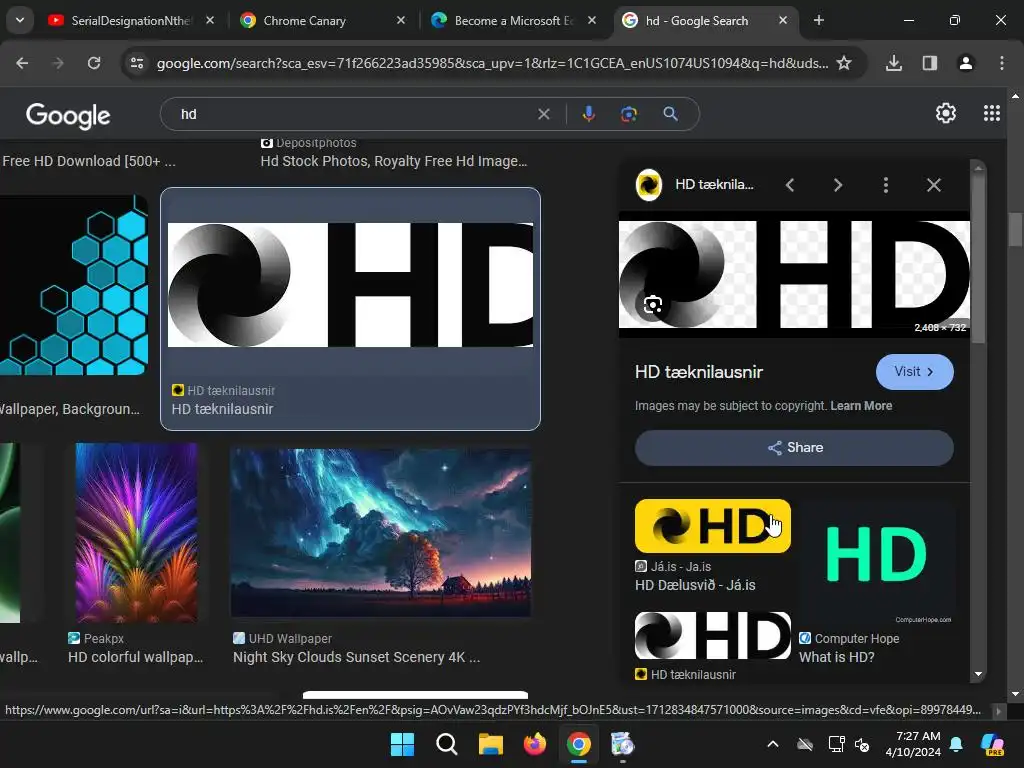The image size is (1024, 768).
Task: Open the Night Sky Clouds Sunset Scenery thumbnail
Action: [x=381, y=533]
